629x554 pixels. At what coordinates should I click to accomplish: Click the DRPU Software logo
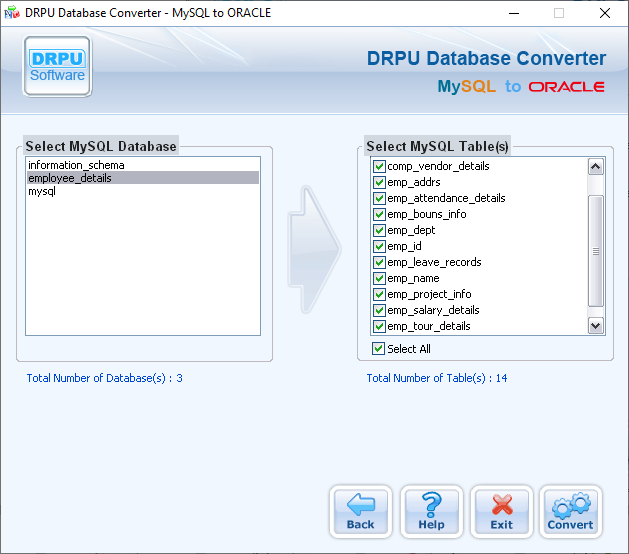[x=57, y=67]
